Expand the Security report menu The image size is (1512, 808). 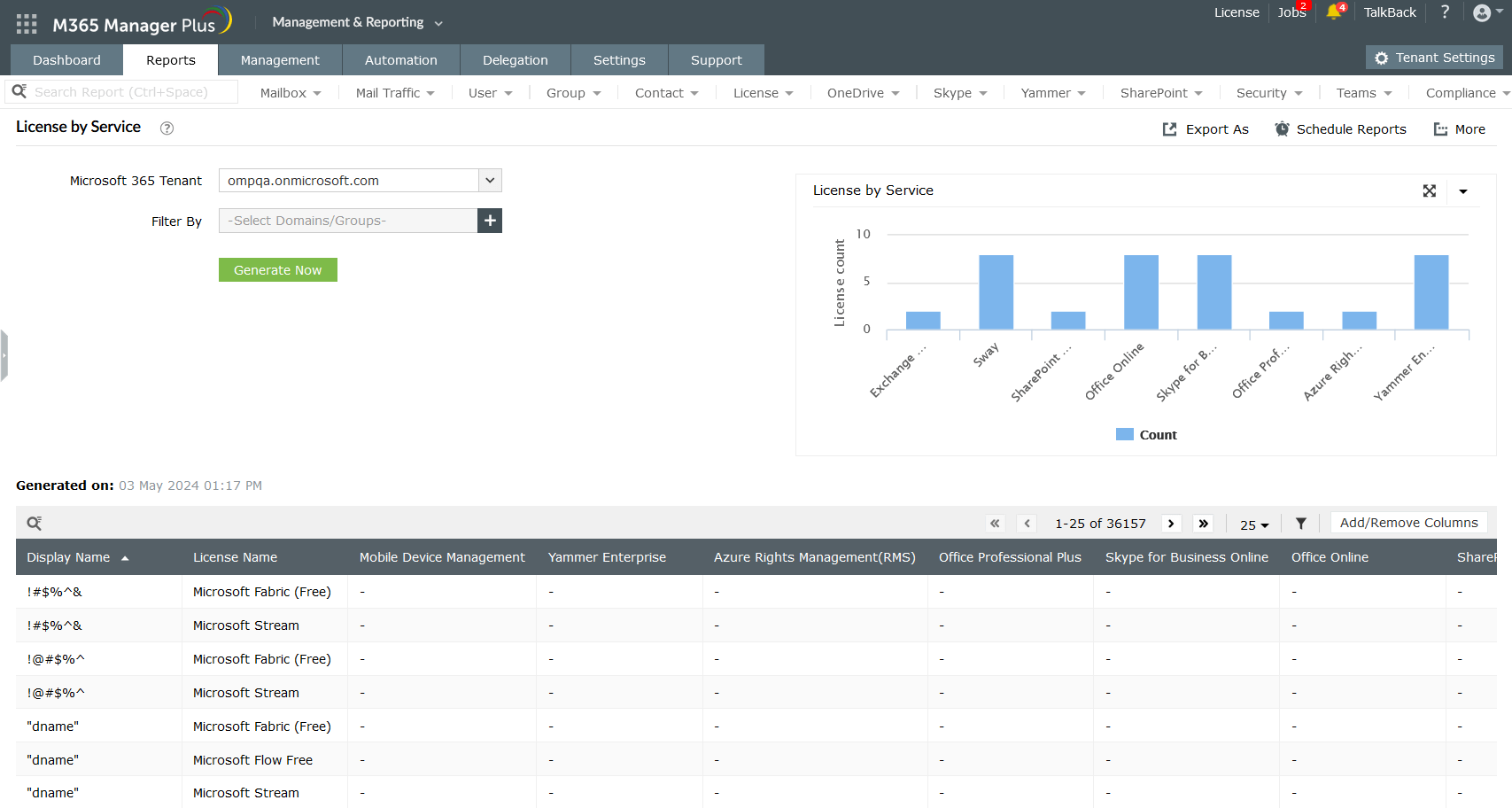coord(1269,93)
